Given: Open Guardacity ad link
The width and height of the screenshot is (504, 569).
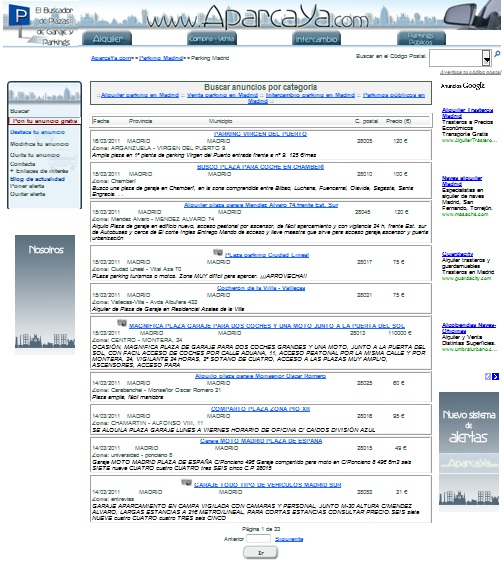Looking at the screenshot, I should pyautogui.click(x=457, y=254).
